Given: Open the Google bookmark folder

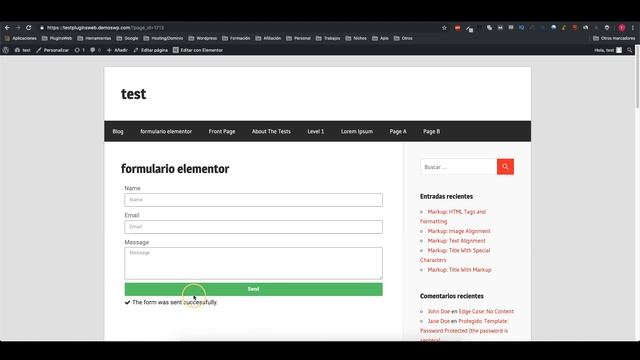Looking at the screenshot, I should [127, 38].
